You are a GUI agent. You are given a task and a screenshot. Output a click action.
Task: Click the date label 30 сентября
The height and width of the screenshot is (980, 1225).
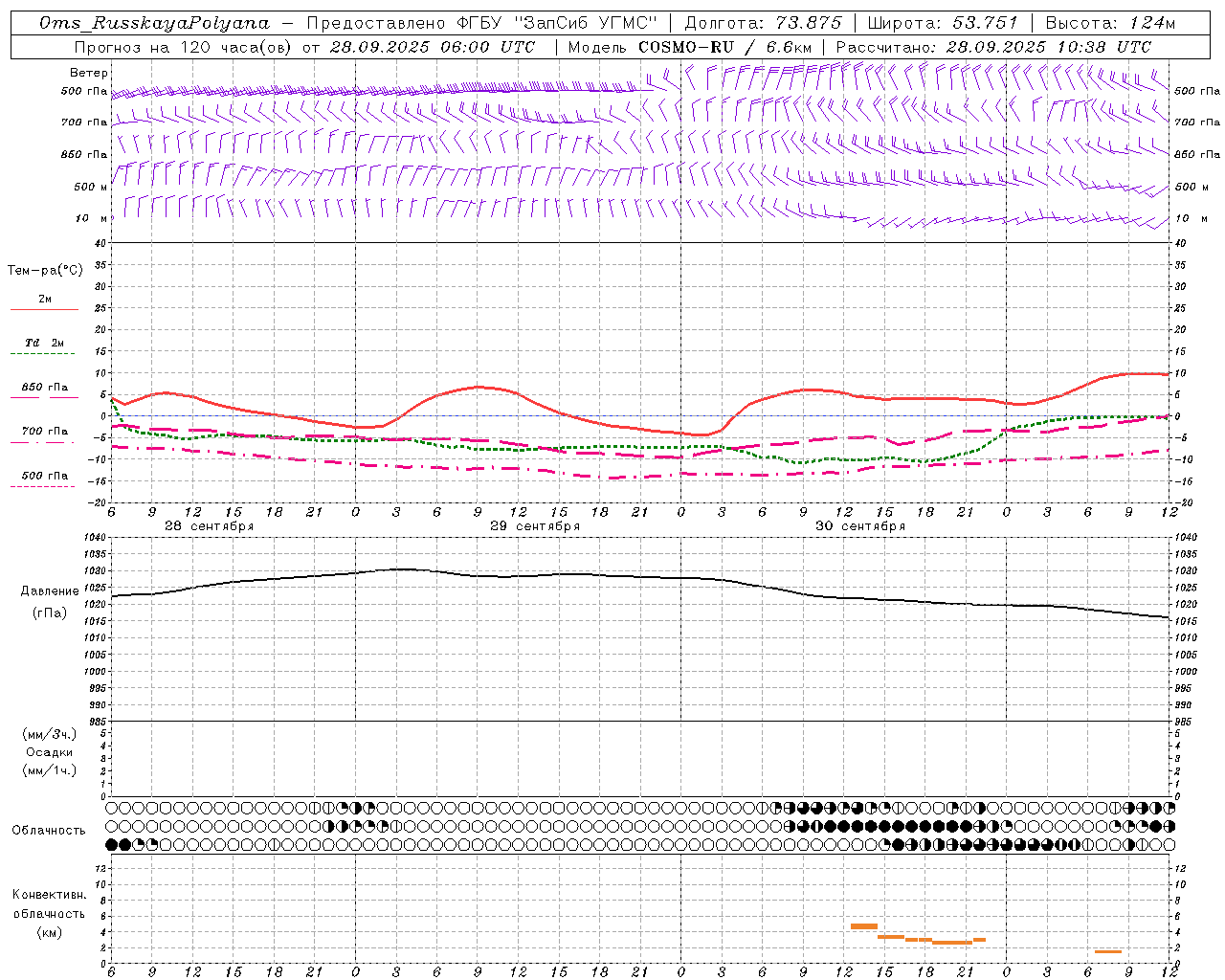(x=860, y=526)
